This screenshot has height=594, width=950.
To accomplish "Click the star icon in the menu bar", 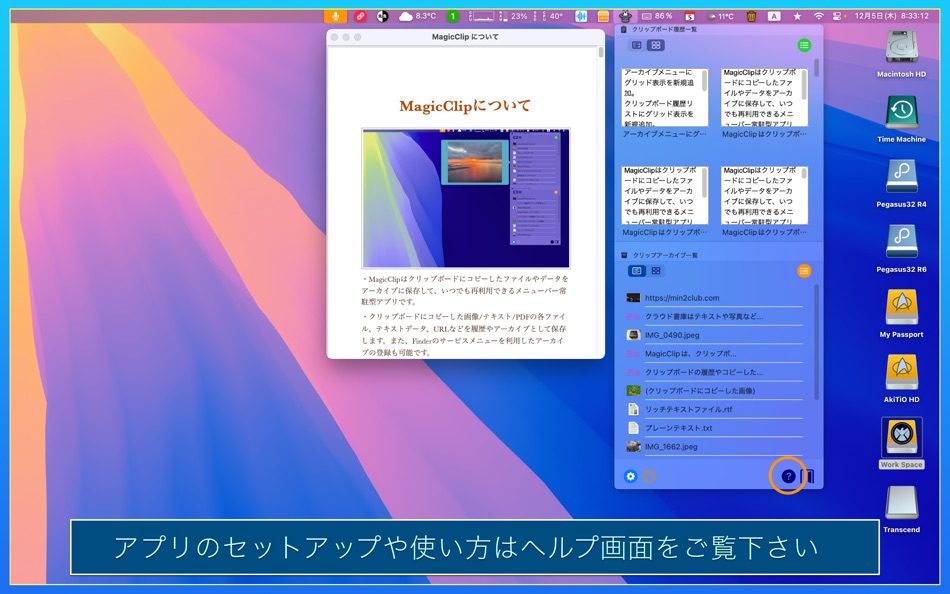I will [797, 16].
